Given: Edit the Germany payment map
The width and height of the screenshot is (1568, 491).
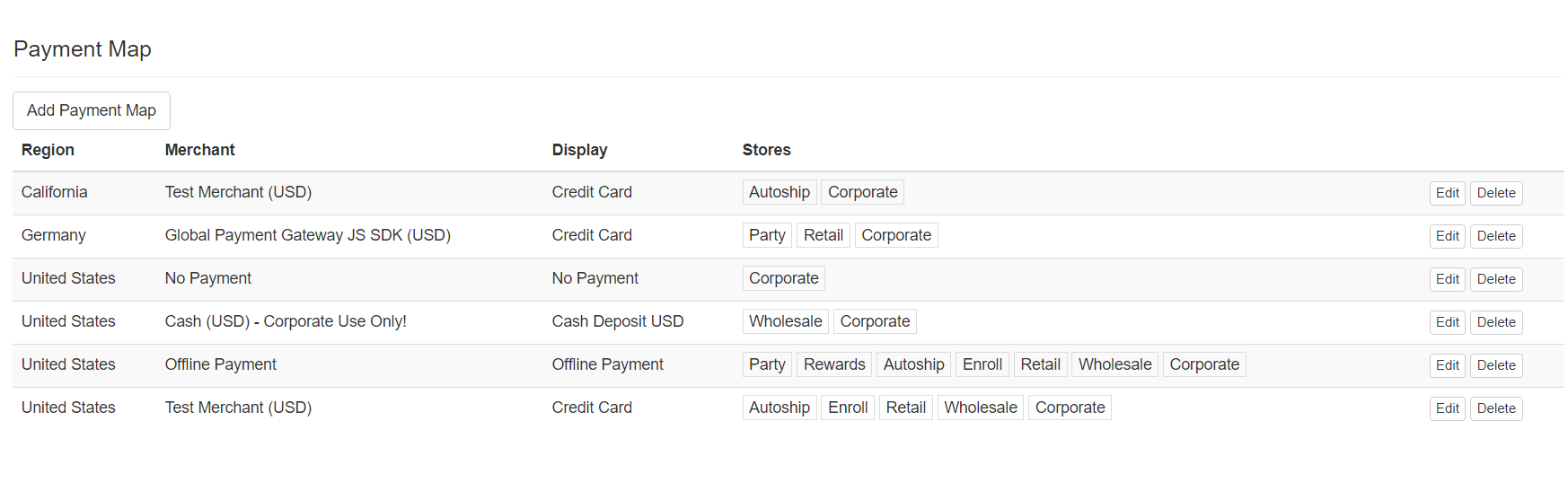Looking at the screenshot, I should pos(1447,236).
